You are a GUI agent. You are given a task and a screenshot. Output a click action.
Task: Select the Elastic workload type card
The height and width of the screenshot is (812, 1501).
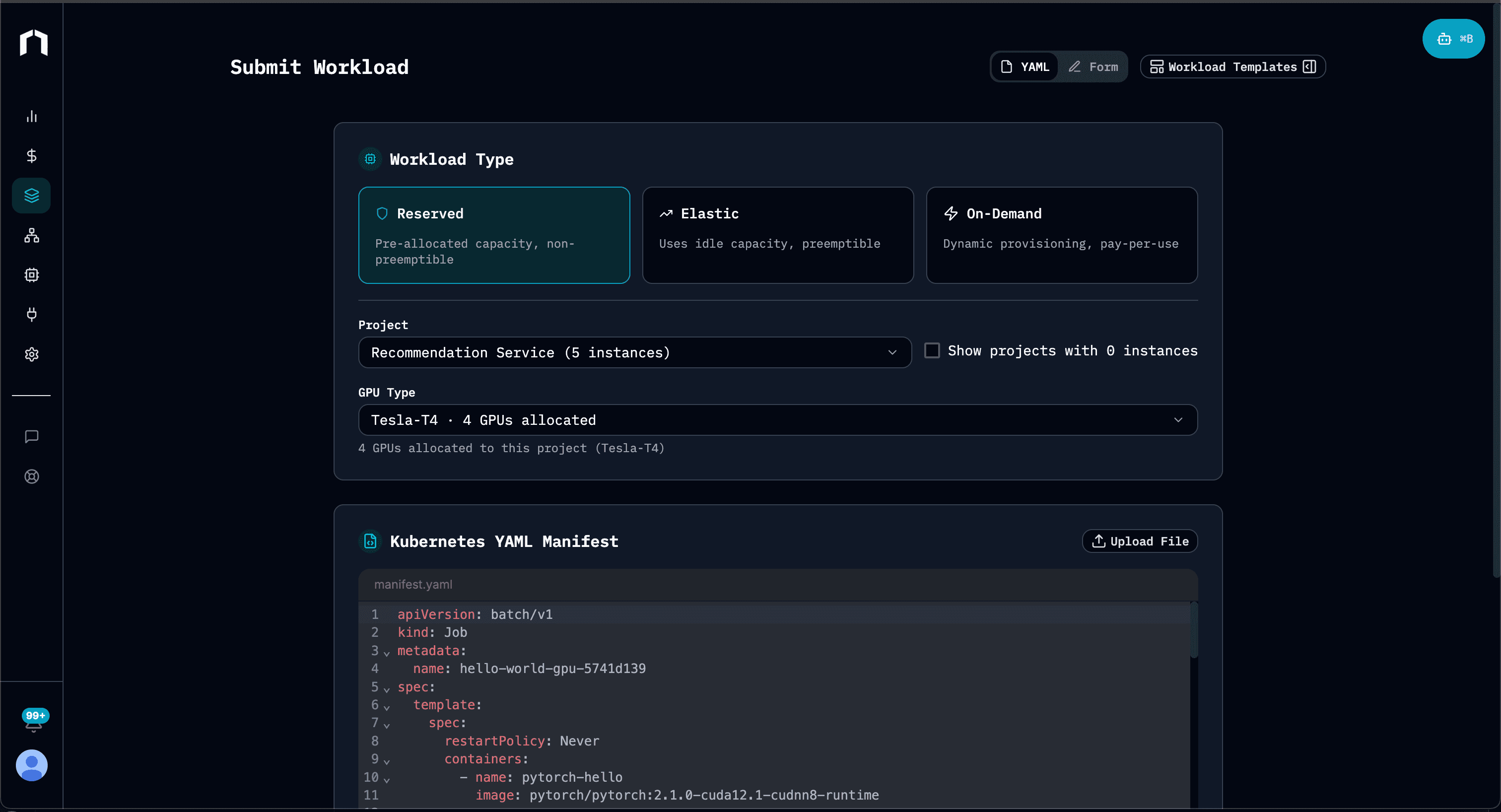(x=777, y=235)
